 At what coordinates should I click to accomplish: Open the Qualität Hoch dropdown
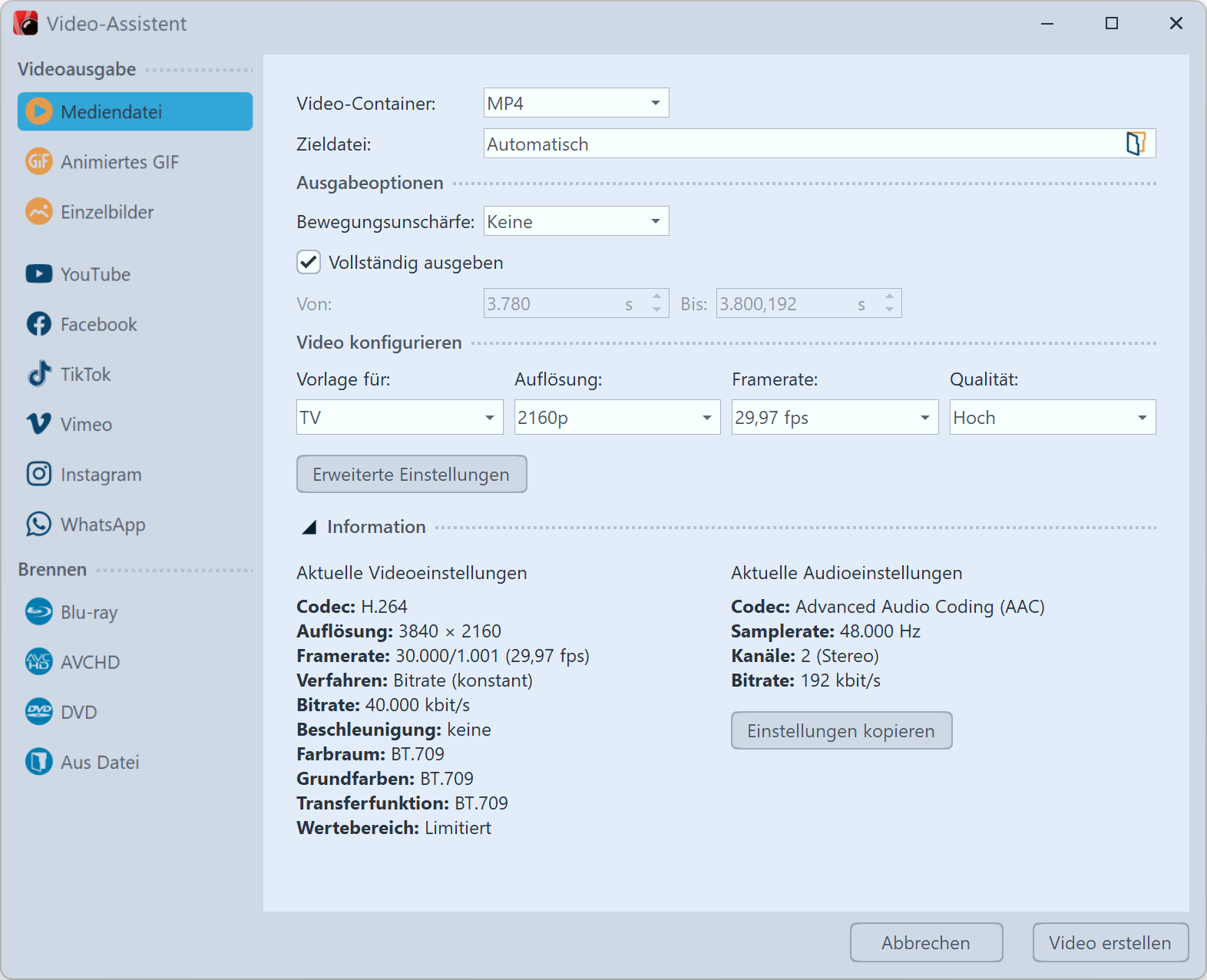point(1052,418)
